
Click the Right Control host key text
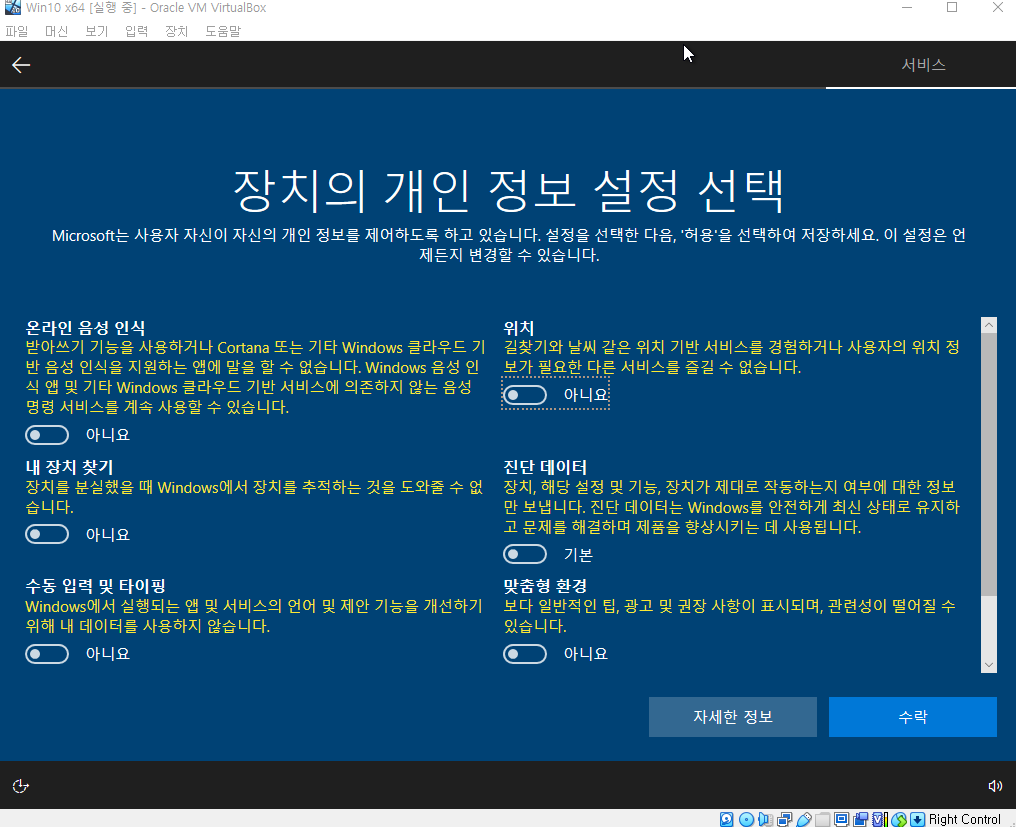click(964, 819)
